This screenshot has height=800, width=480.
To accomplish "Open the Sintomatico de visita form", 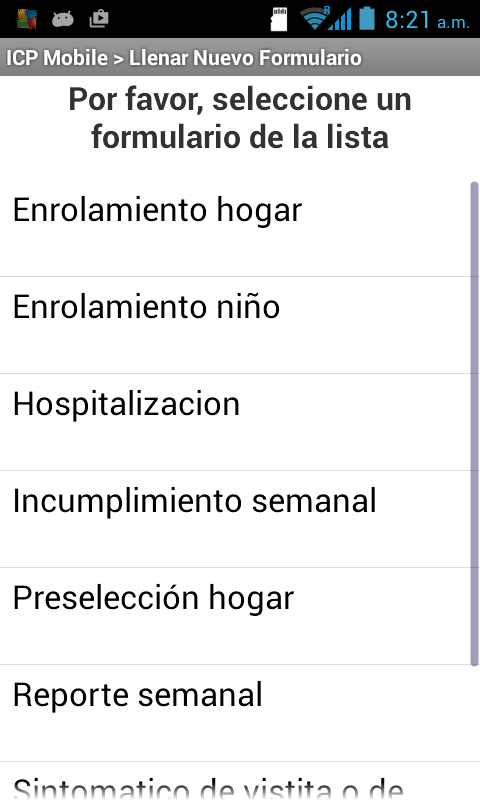I will [x=240, y=781].
